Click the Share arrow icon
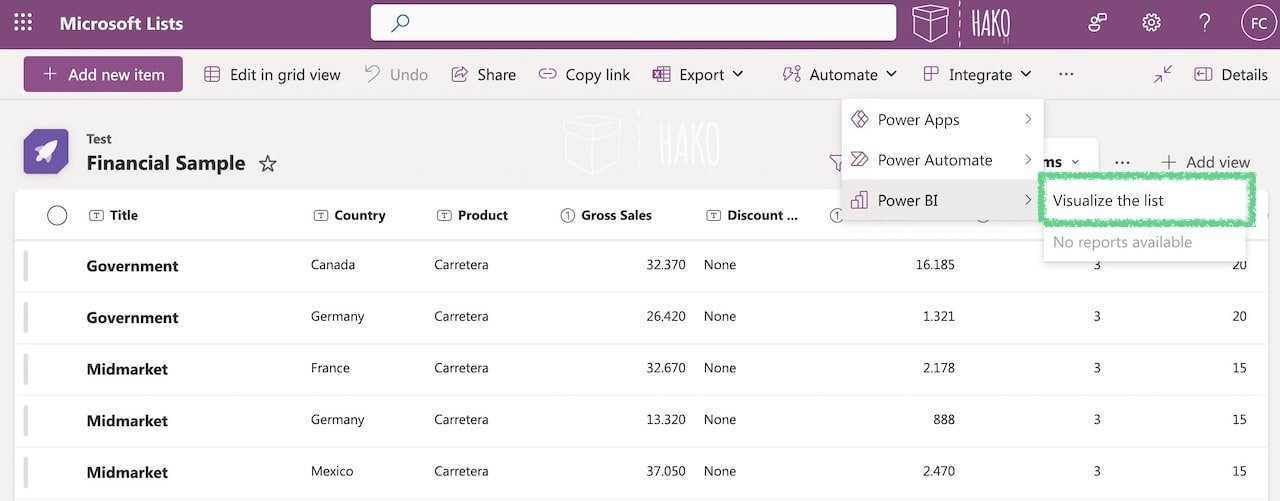Image resolution: width=1280 pixels, height=501 pixels. pyautogui.click(x=460, y=75)
